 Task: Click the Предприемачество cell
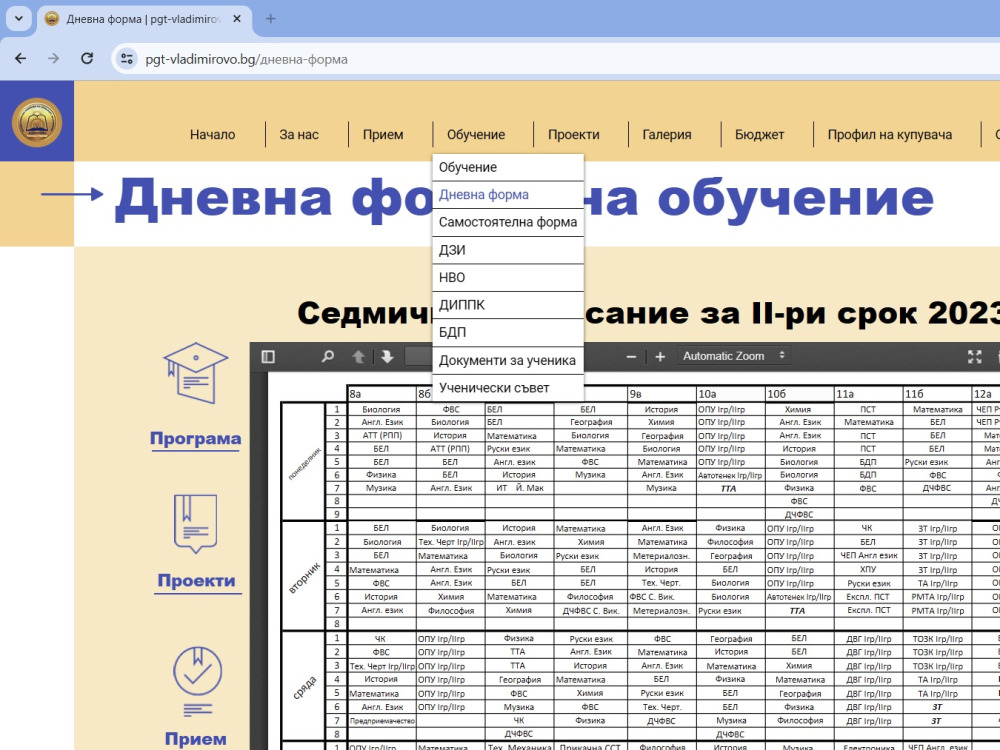[382, 721]
